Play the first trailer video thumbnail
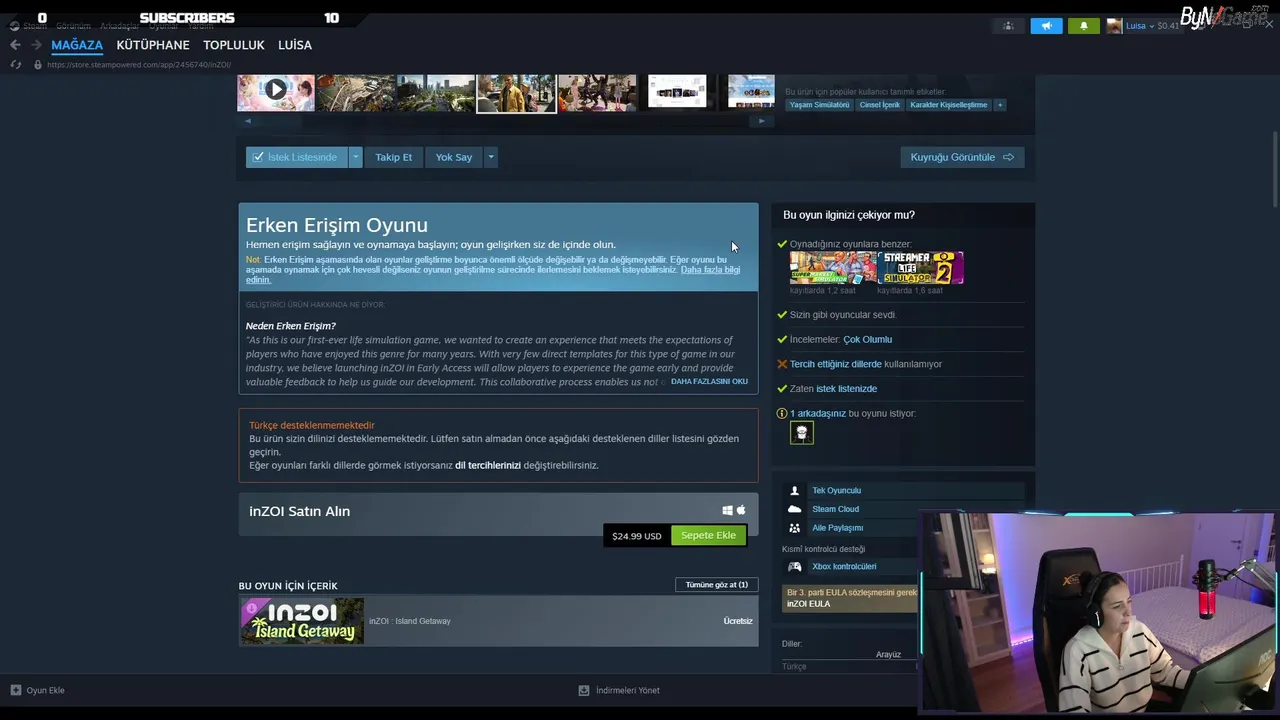1280x720 pixels. (276, 92)
